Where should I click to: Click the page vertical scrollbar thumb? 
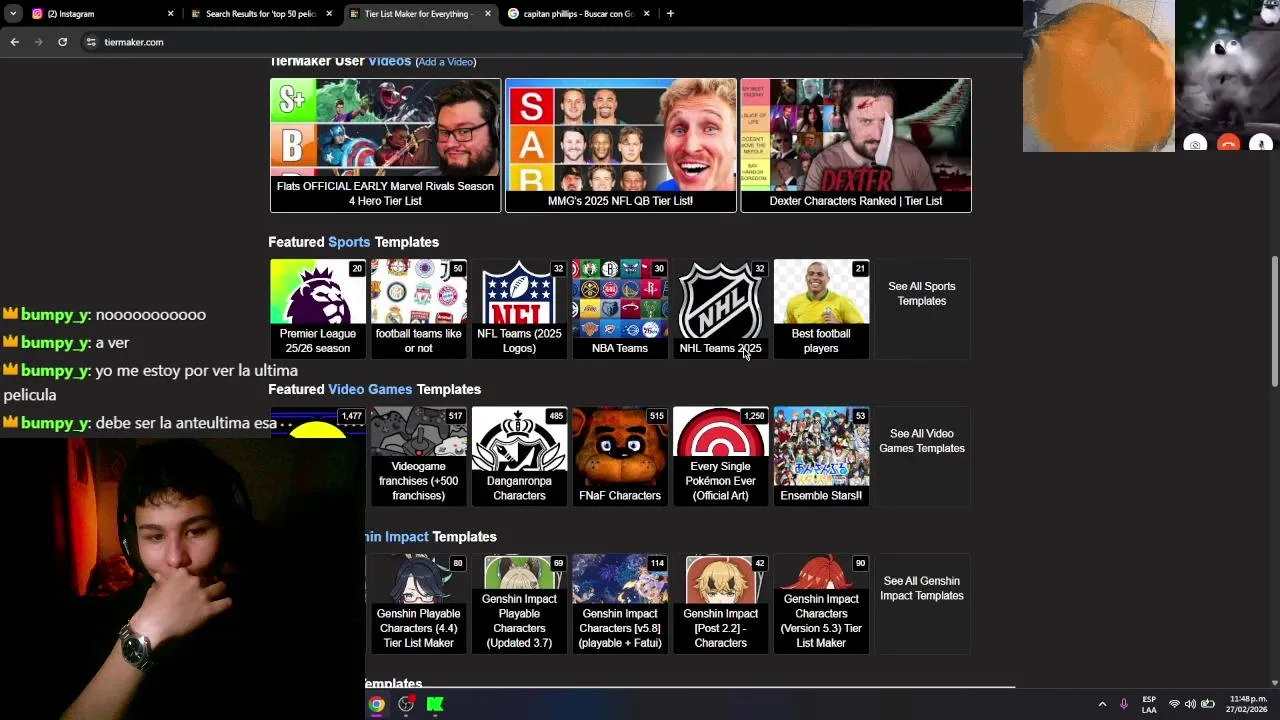pyautogui.click(x=1274, y=320)
